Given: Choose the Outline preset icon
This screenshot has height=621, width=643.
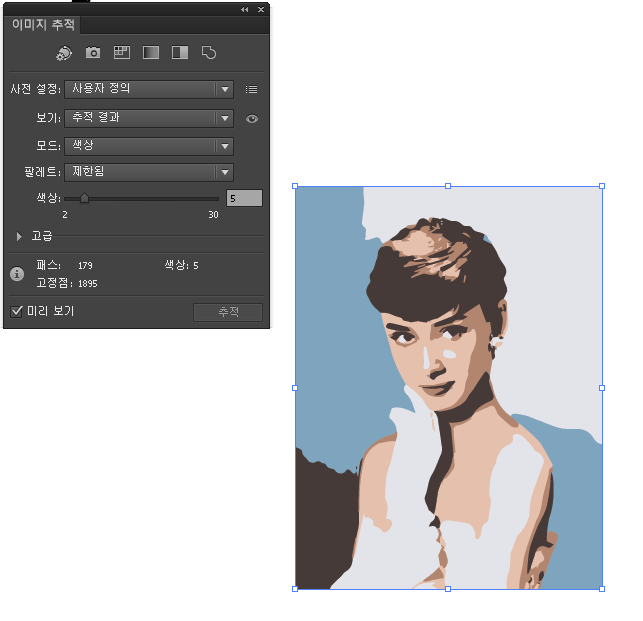Looking at the screenshot, I should pos(209,53).
